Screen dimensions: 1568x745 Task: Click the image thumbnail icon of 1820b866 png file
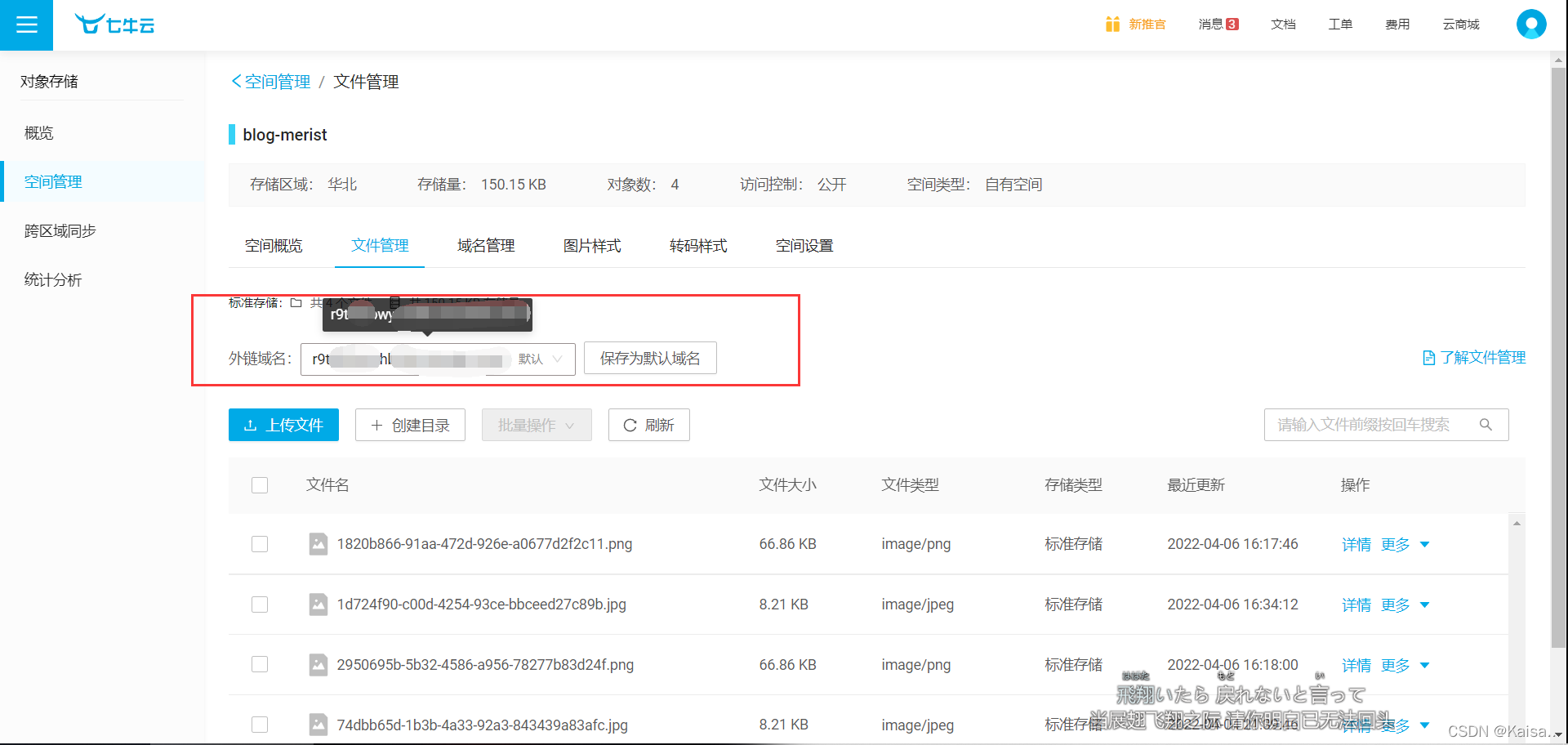tap(318, 543)
